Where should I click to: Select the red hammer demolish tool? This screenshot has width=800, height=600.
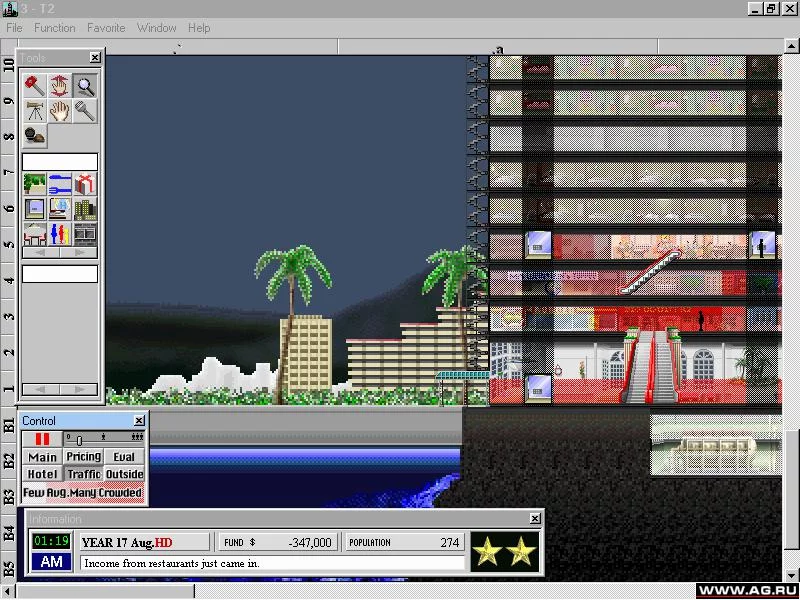pyautogui.click(x=35, y=86)
